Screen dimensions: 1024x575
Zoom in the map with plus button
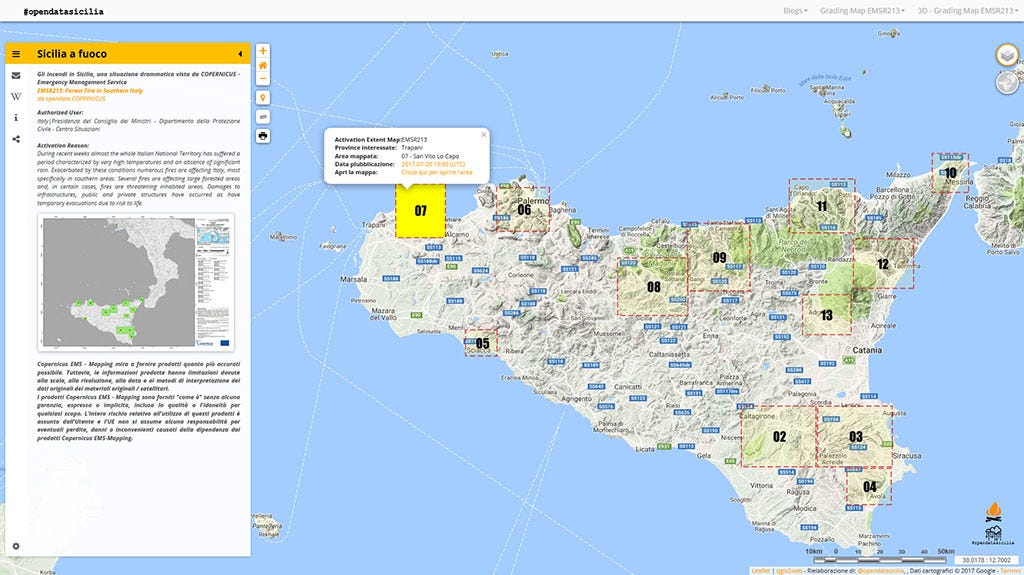(263, 51)
